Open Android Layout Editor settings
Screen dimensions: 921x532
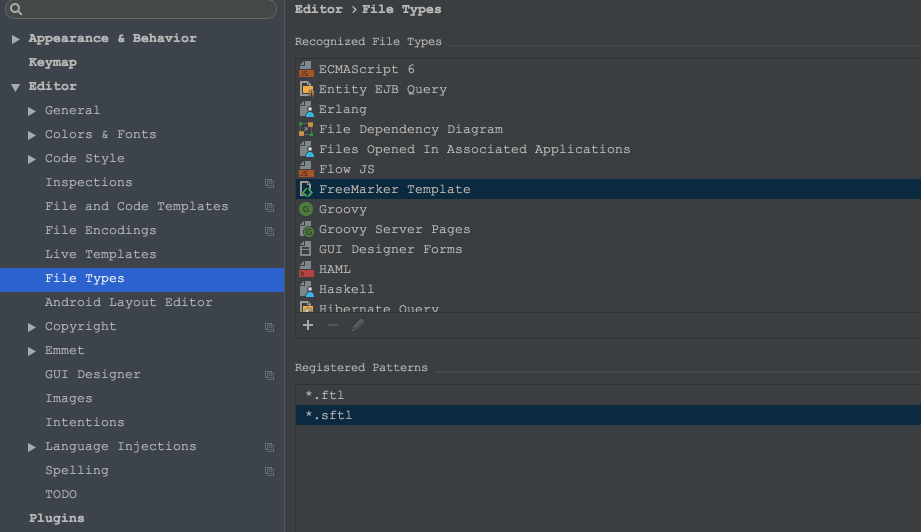tap(129, 302)
